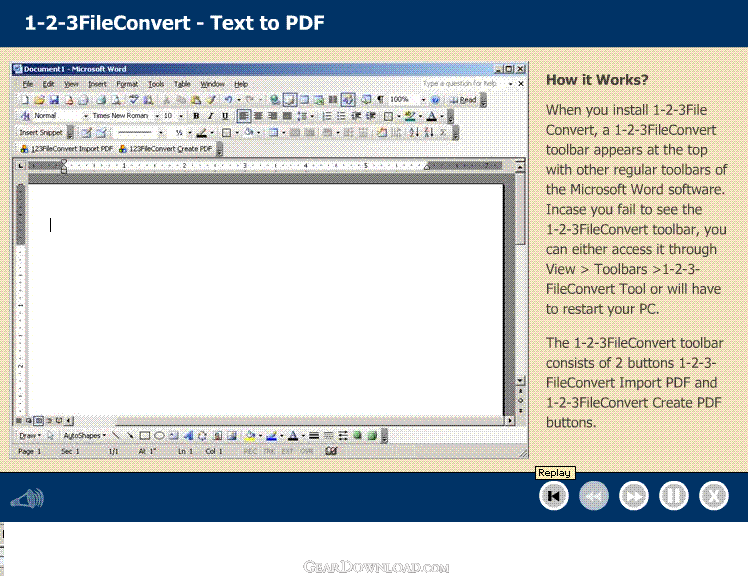Toggle Italic formatting
The image size is (754, 576).
click(x=210, y=116)
